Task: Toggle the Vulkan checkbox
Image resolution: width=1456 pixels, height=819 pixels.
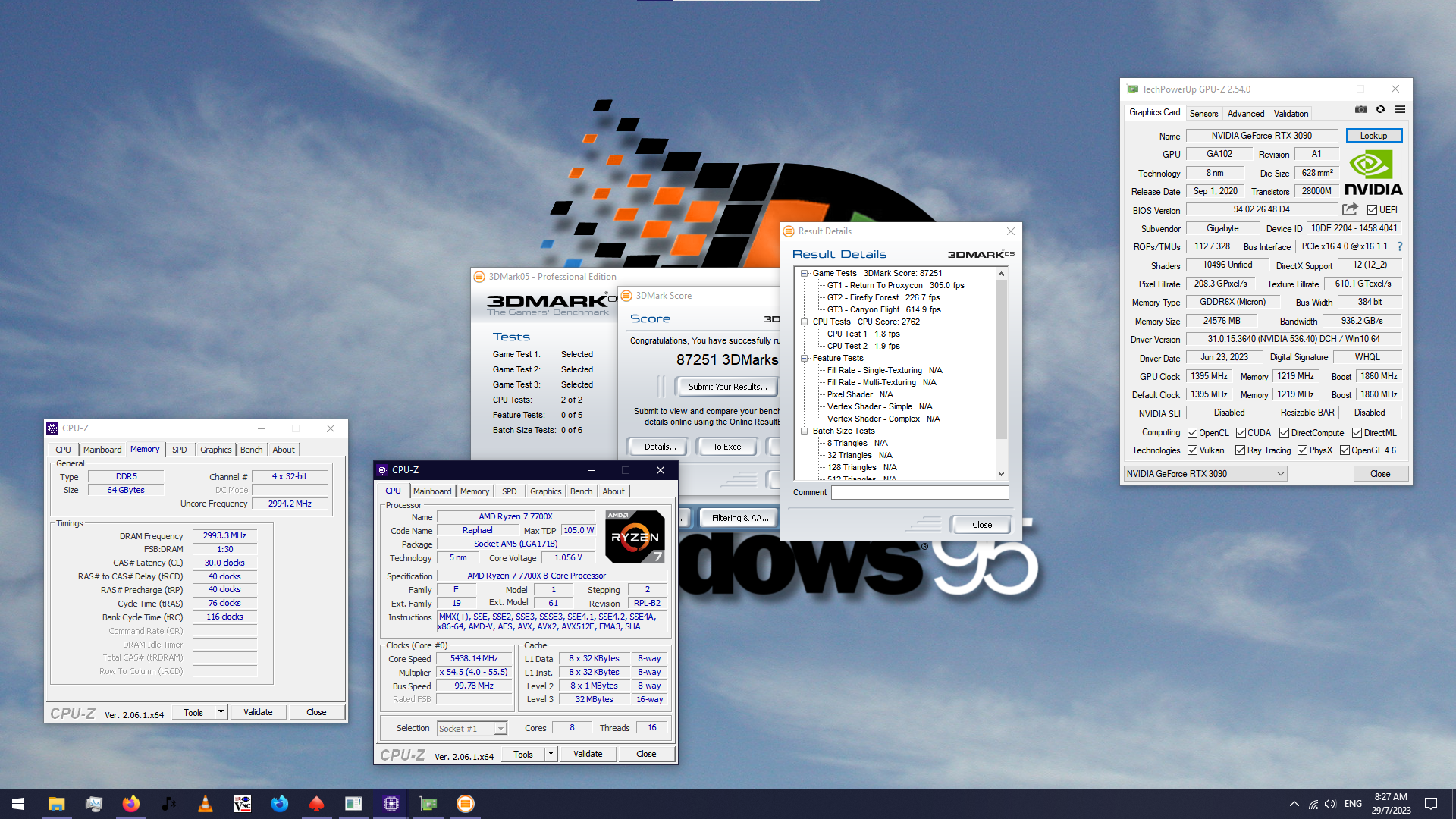Action: (1192, 450)
